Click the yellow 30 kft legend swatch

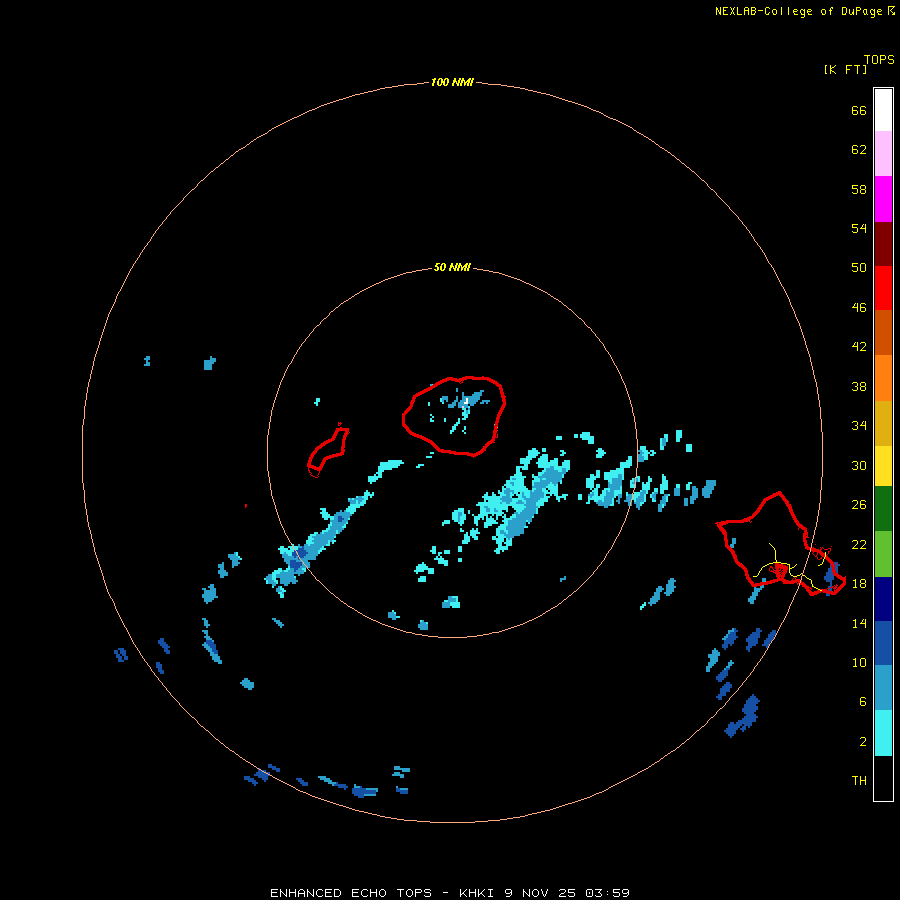pyautogui.click(x=883, y=466)
